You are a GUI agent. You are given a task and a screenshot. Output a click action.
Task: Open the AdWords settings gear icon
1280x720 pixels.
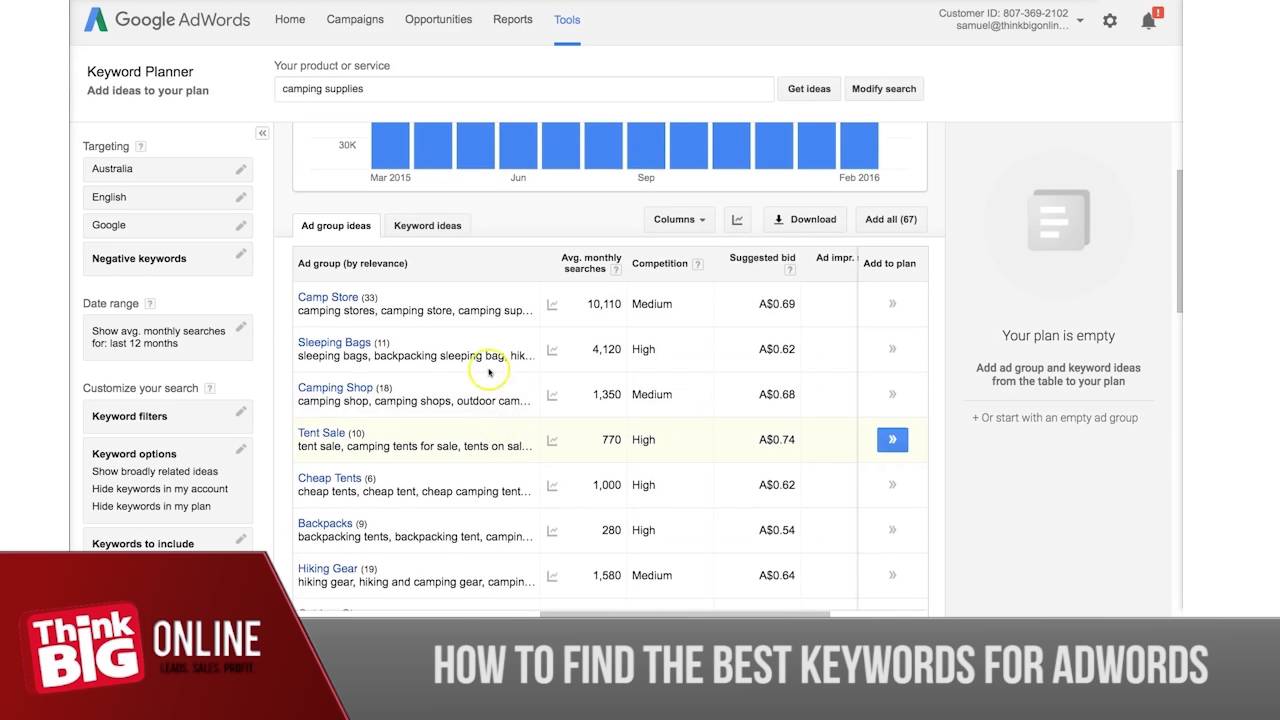tap(1110, 20)
